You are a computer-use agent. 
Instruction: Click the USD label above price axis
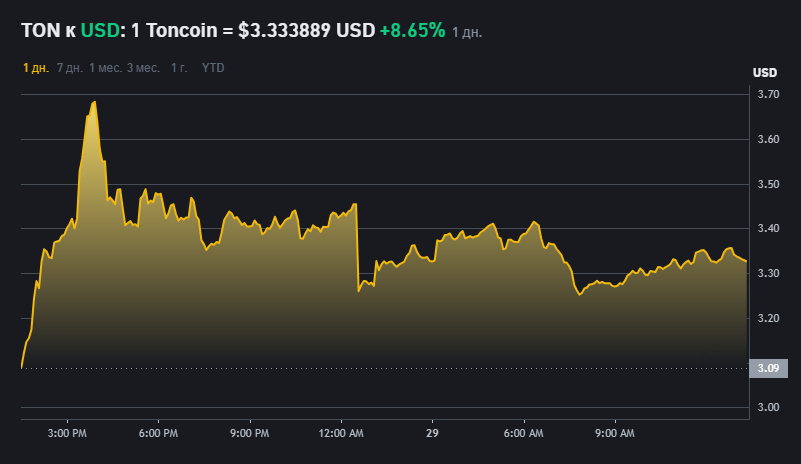[x=764, y=73]
